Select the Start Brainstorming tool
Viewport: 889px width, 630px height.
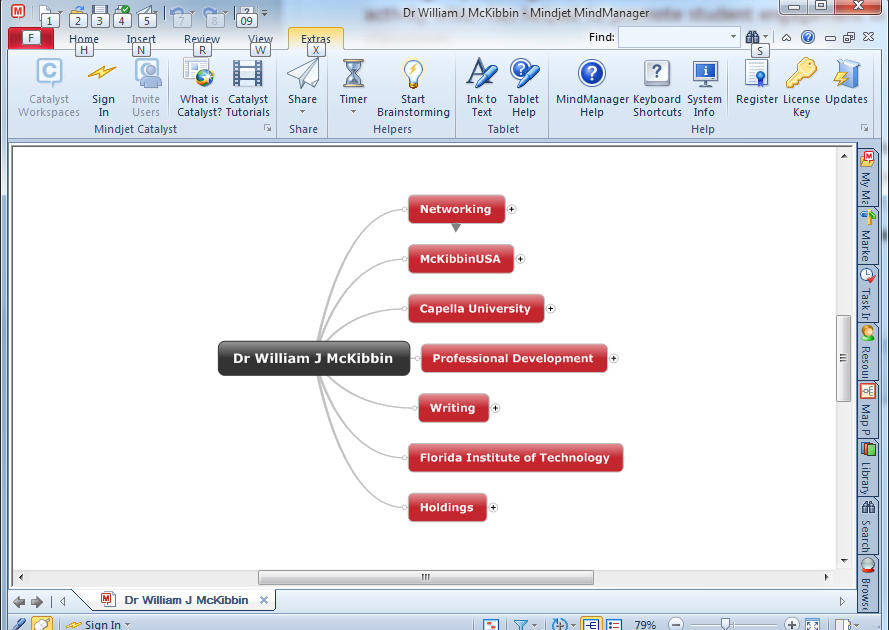(x=413, y=86)
